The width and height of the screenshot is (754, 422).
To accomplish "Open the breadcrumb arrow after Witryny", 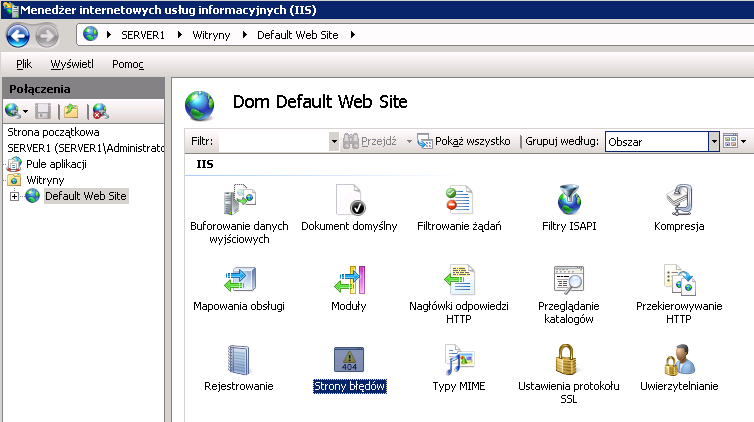I will (244, 35).
